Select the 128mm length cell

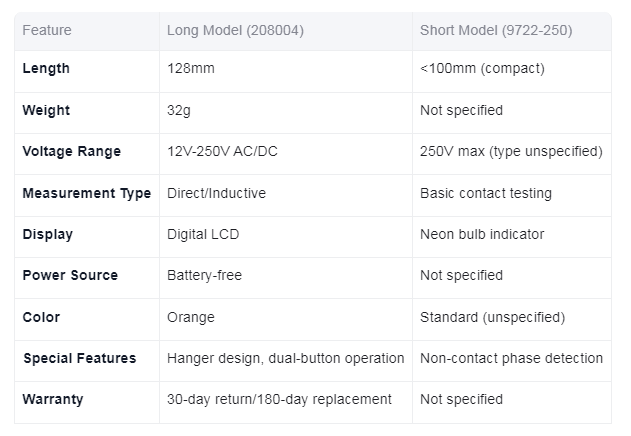191,68
